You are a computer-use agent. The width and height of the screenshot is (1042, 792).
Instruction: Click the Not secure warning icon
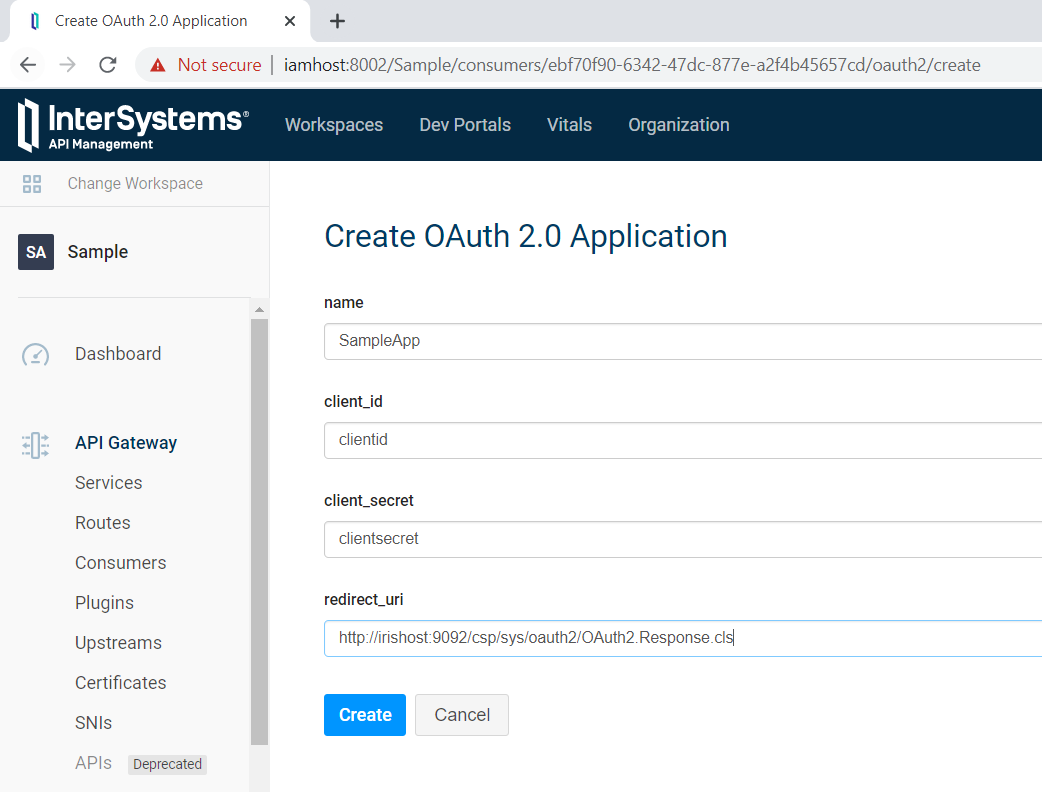(x=158, y=65)
